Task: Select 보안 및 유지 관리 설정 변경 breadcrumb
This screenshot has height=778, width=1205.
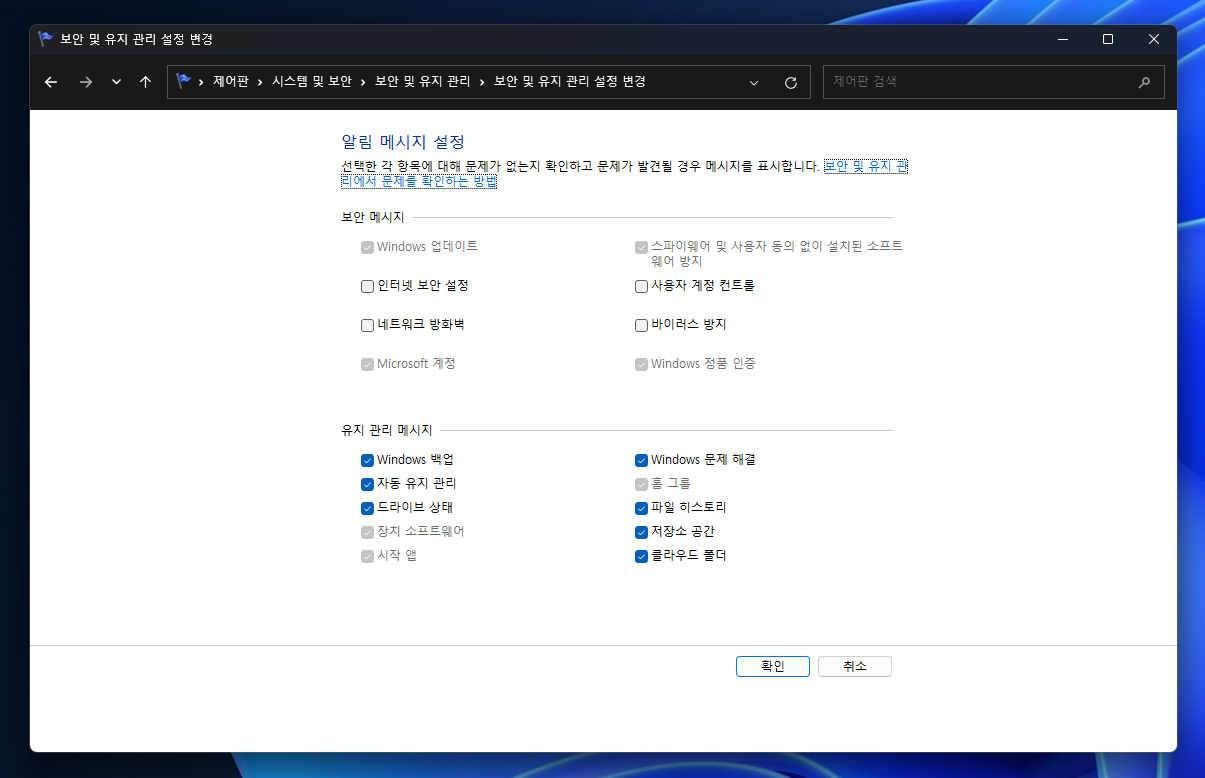Action: click(x=569, y=82)
